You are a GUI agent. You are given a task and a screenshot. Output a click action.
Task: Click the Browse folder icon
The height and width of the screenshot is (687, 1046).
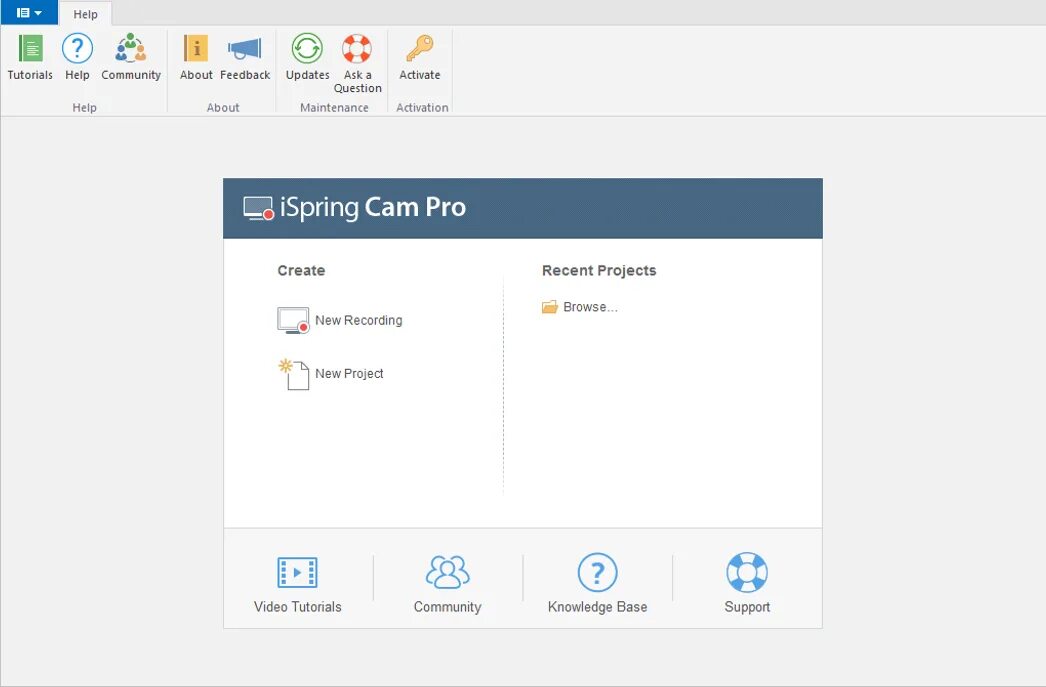click(550, 307)
